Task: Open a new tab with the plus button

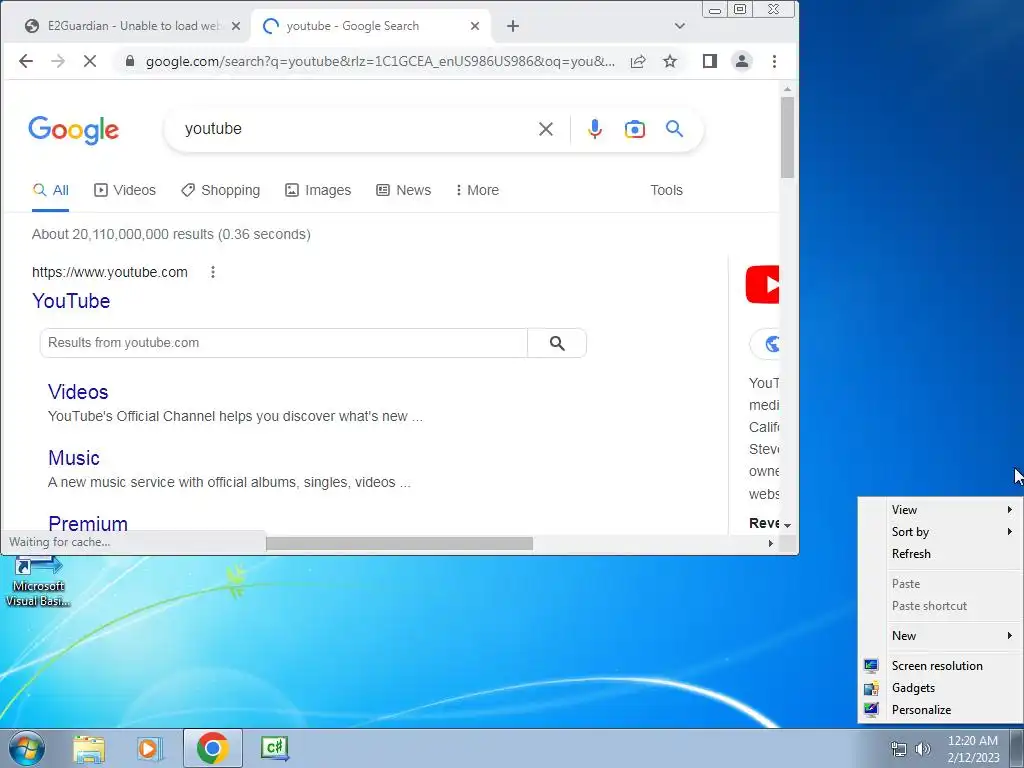Action: 513,26
